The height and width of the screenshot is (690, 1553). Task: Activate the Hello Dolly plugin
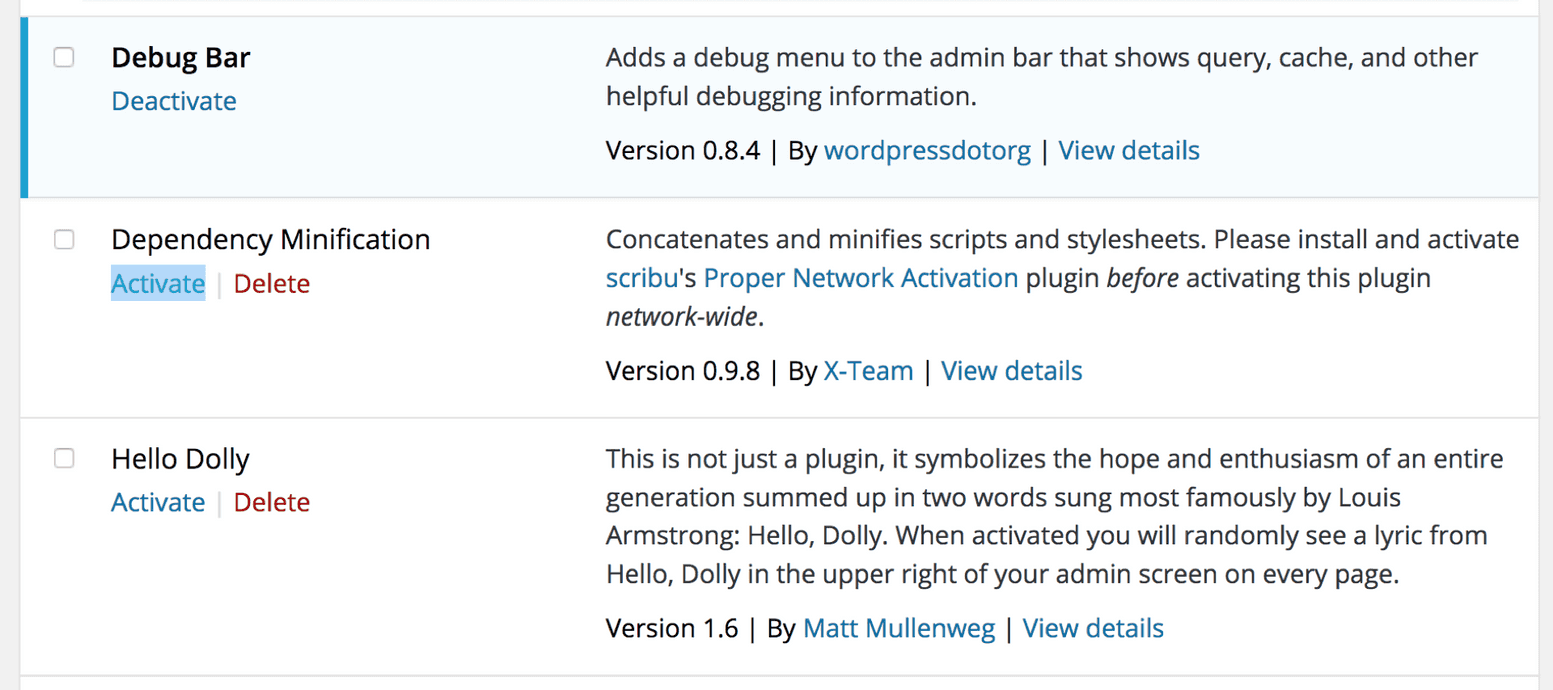pyautogui.click(x=158, y=502)
